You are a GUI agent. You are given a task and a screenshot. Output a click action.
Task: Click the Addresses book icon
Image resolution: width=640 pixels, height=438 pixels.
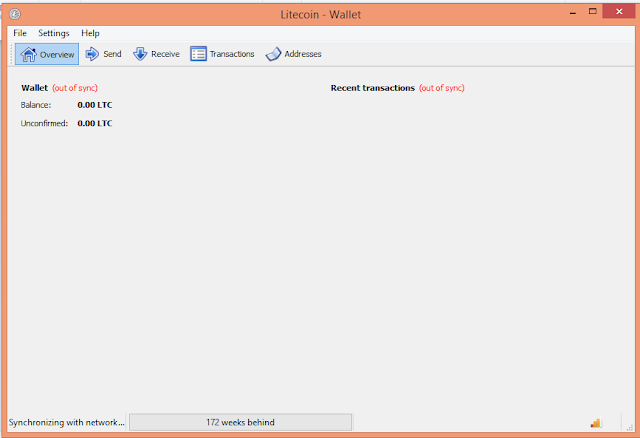tap(273, 54)
